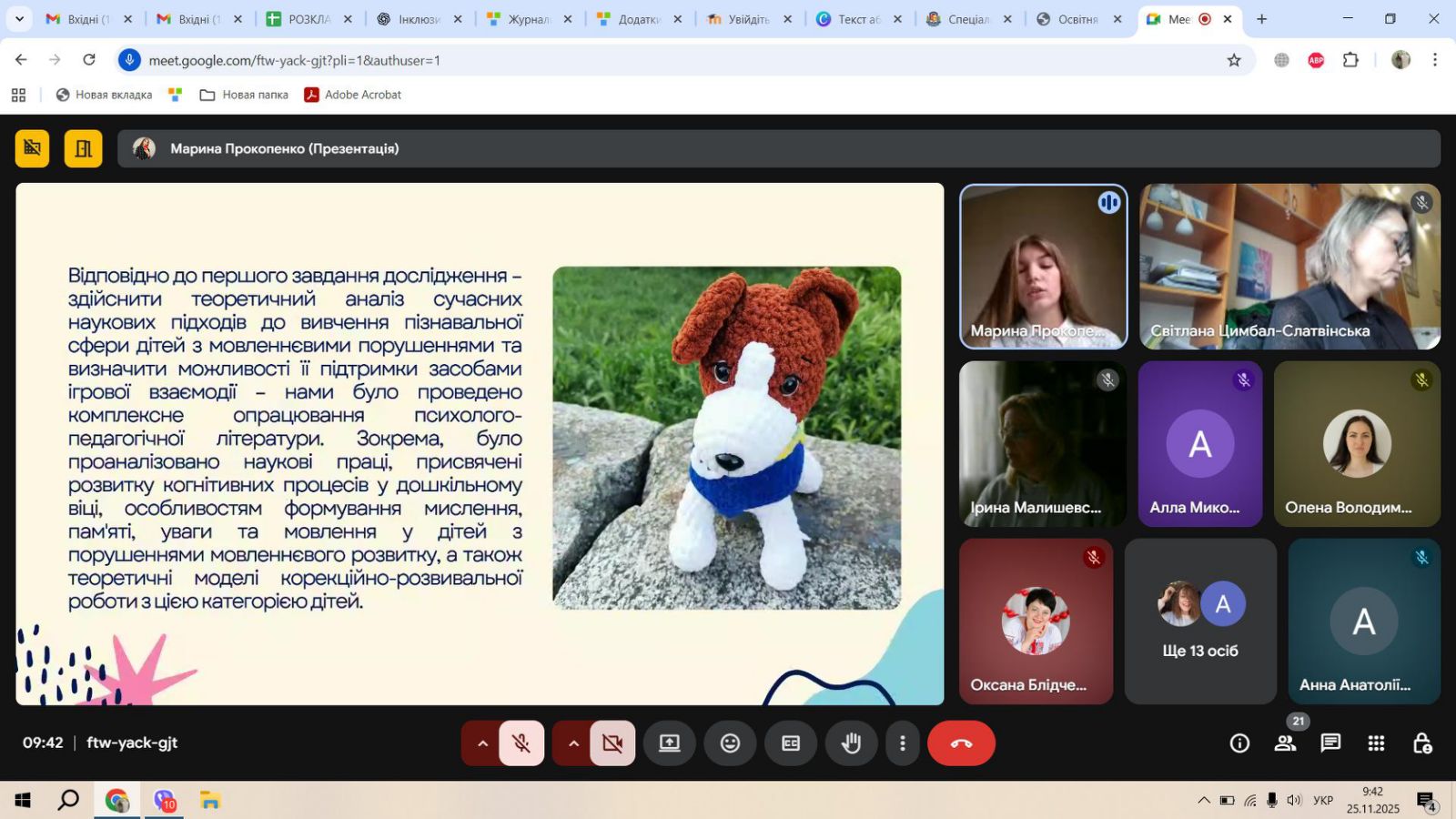
Task: Click the red leave call button
Action: [x=961, y=743]
